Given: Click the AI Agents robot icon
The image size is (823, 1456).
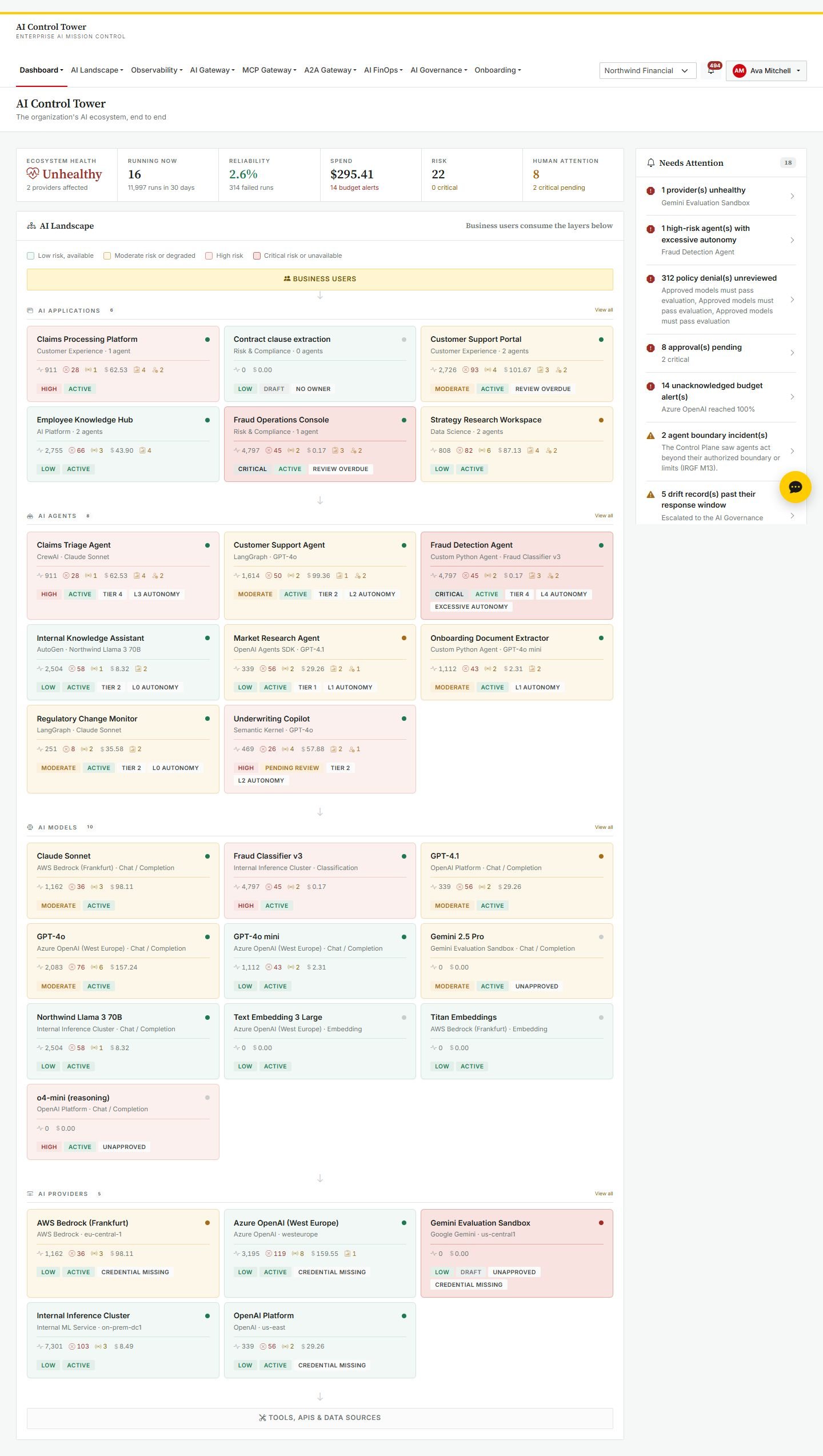Looking at the screenshot, I should (x=30, y=516).
